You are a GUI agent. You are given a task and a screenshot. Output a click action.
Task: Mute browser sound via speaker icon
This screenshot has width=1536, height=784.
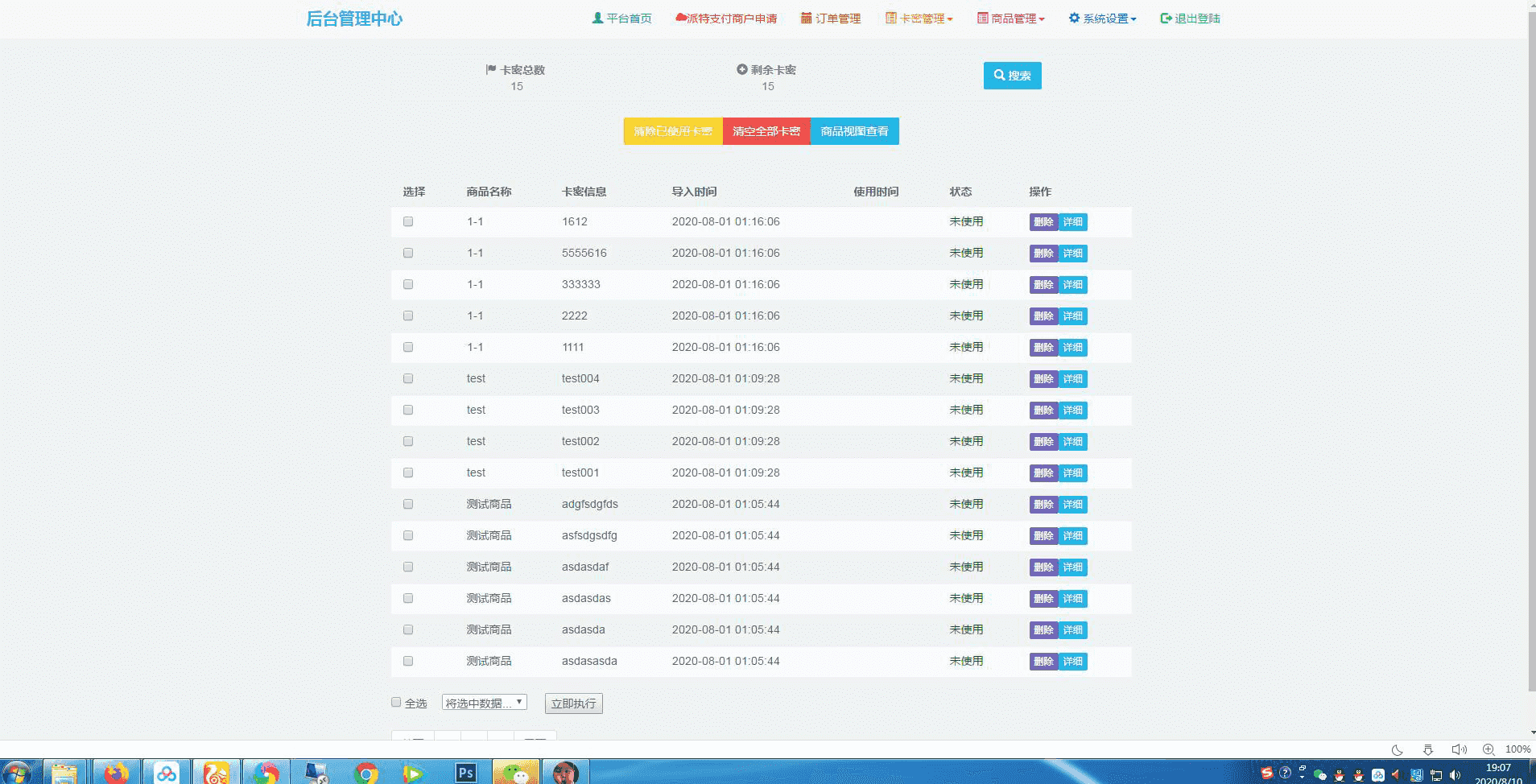[1459, 749]
